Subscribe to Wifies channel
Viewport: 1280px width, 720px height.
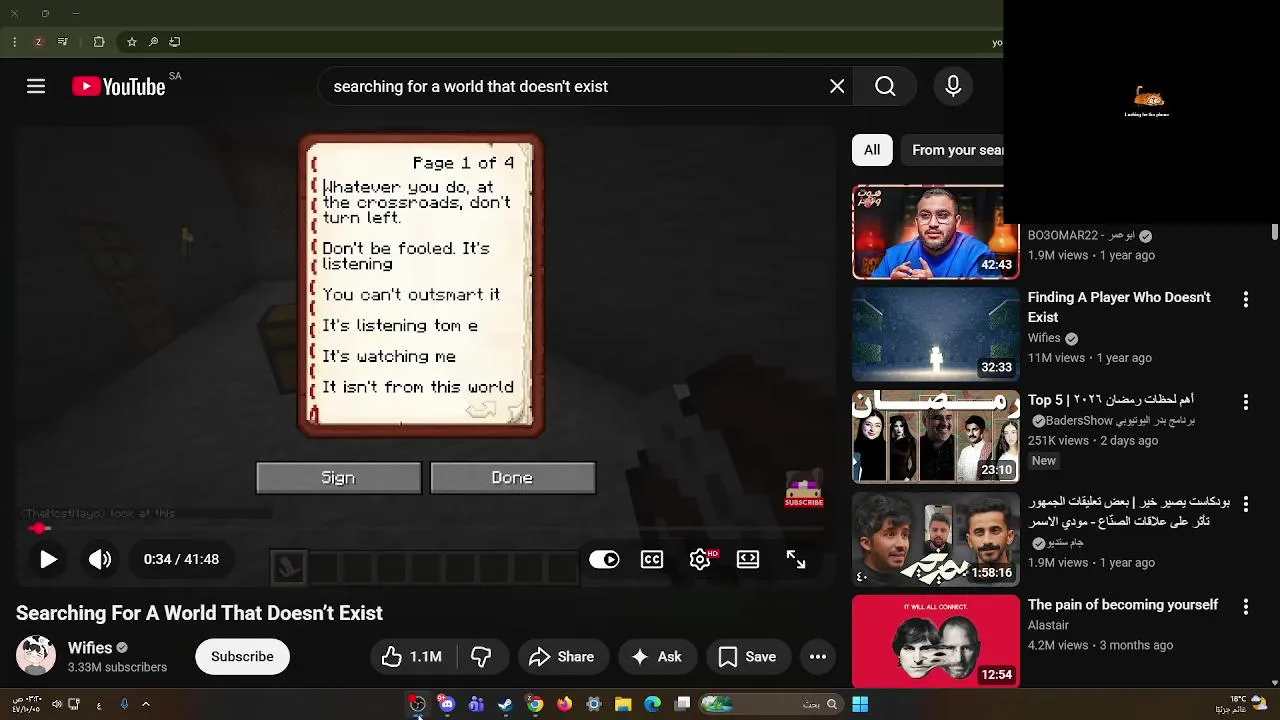click(242, 657)
